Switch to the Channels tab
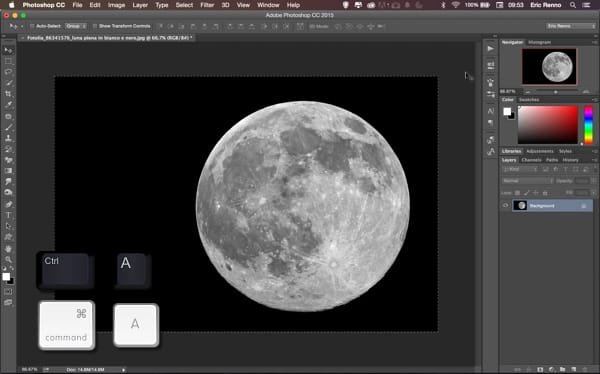The width and height of the screenshot is (600, 374). pyautogui.click(x=531, y=160)
